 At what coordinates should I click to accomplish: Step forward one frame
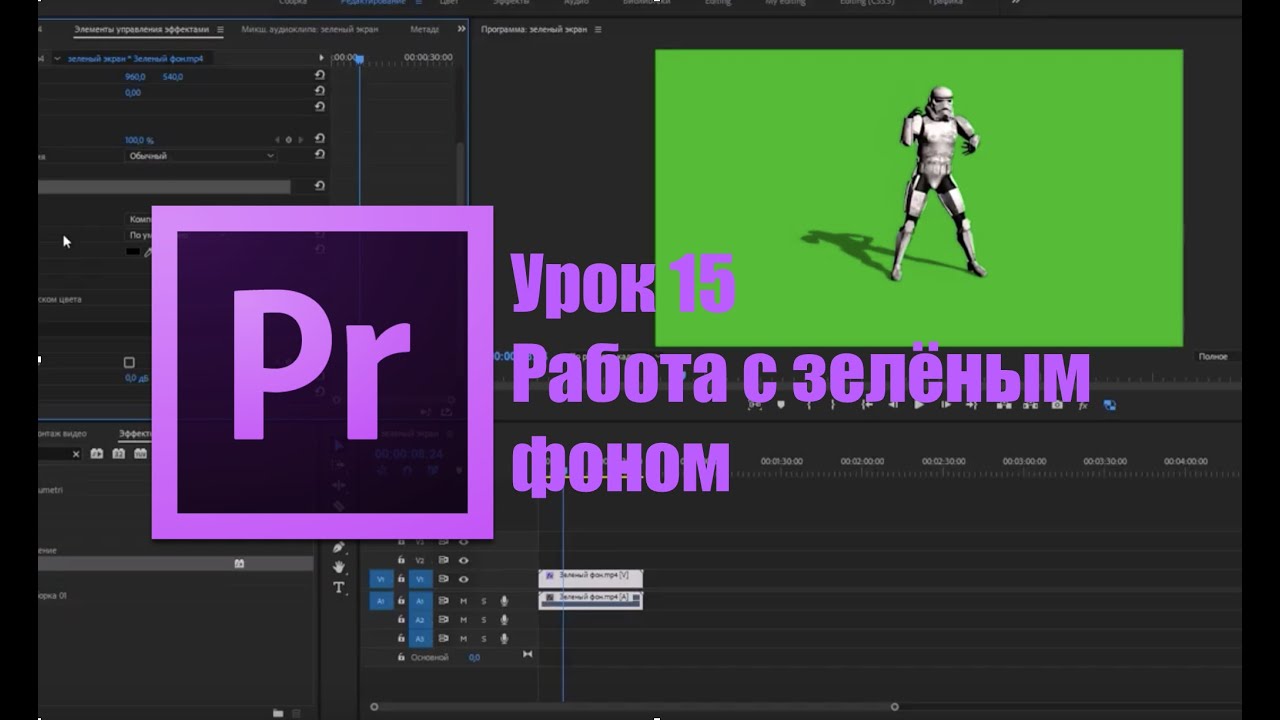click(946, 404)
